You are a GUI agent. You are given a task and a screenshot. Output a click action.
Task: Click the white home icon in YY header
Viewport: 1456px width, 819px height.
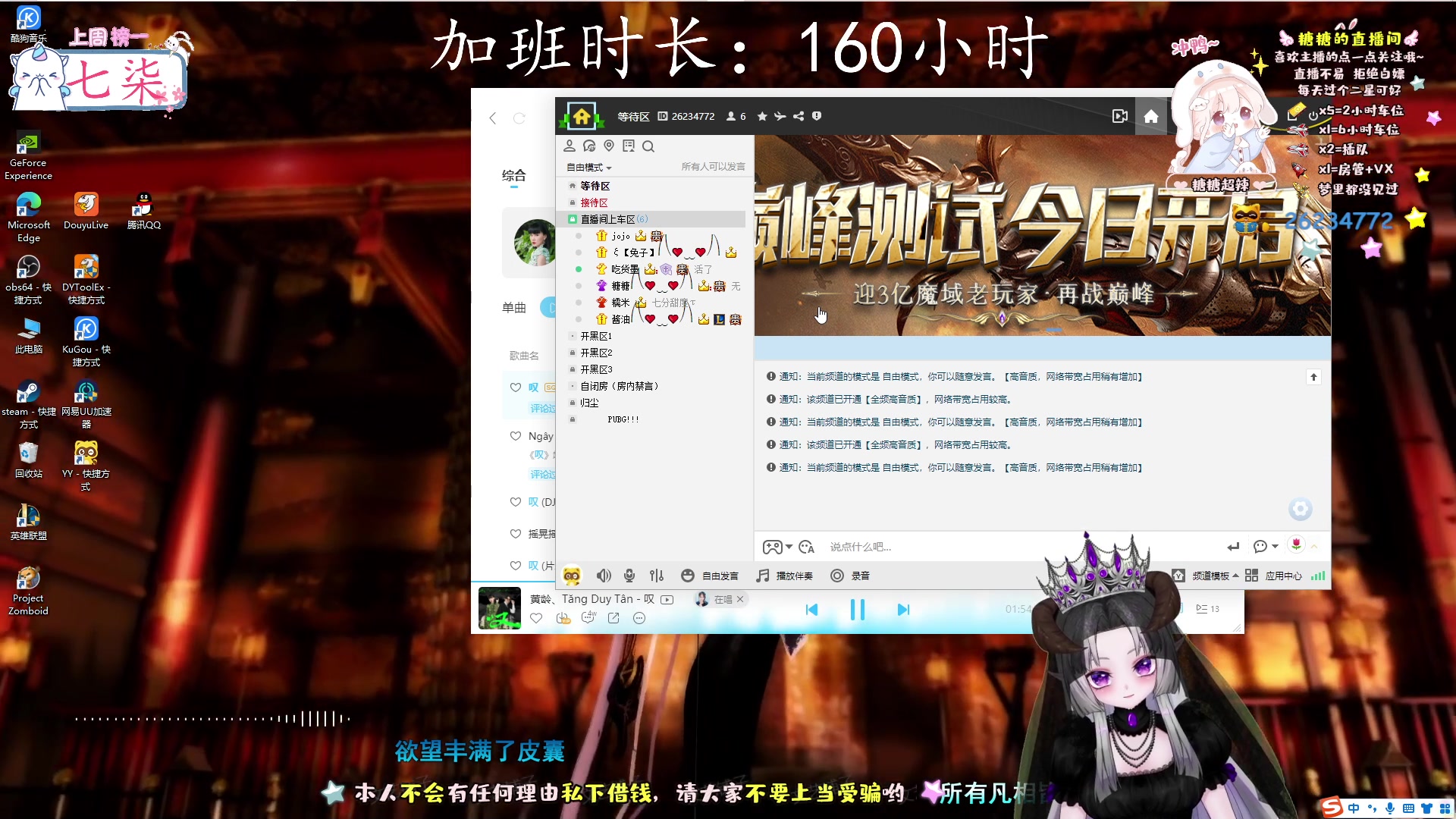(x=1151, y=116)
